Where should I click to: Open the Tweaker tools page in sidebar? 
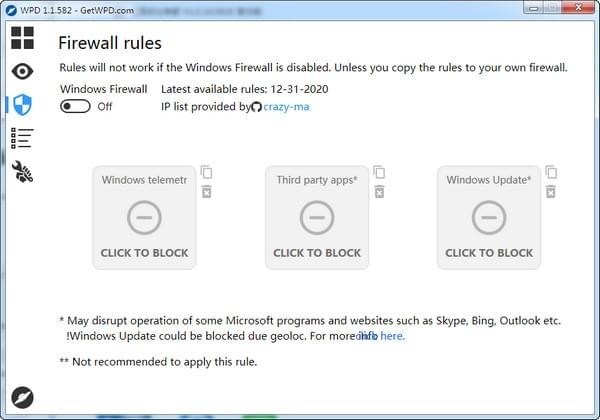pos(22,172)
